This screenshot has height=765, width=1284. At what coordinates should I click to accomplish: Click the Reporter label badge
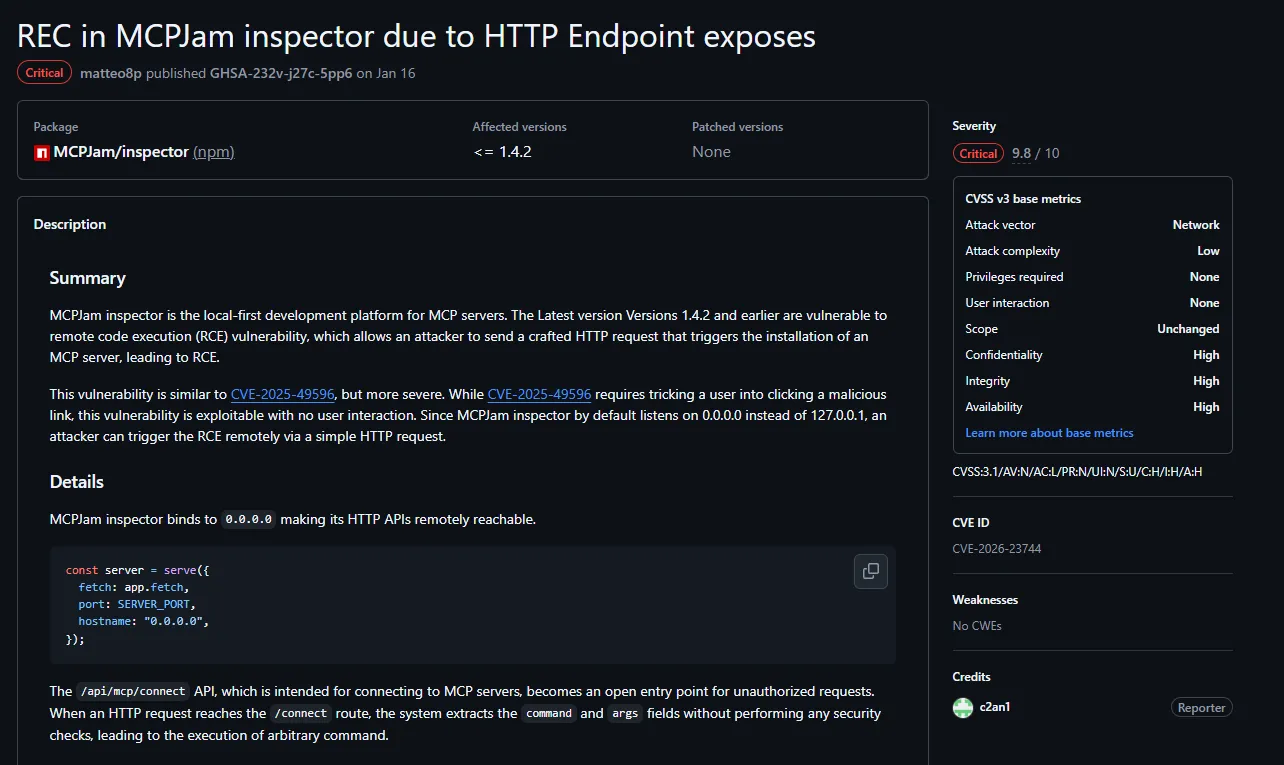(x=1201, y=708)
